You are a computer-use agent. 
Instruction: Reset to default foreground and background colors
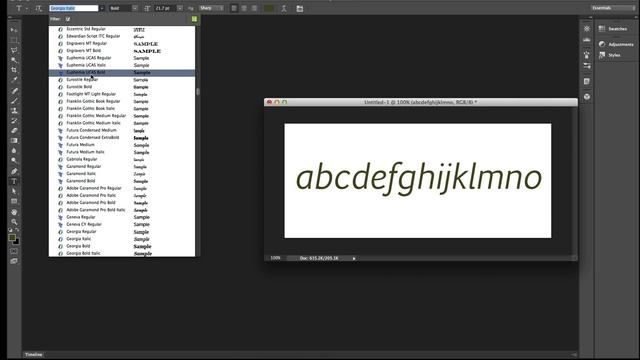[10, 230]
